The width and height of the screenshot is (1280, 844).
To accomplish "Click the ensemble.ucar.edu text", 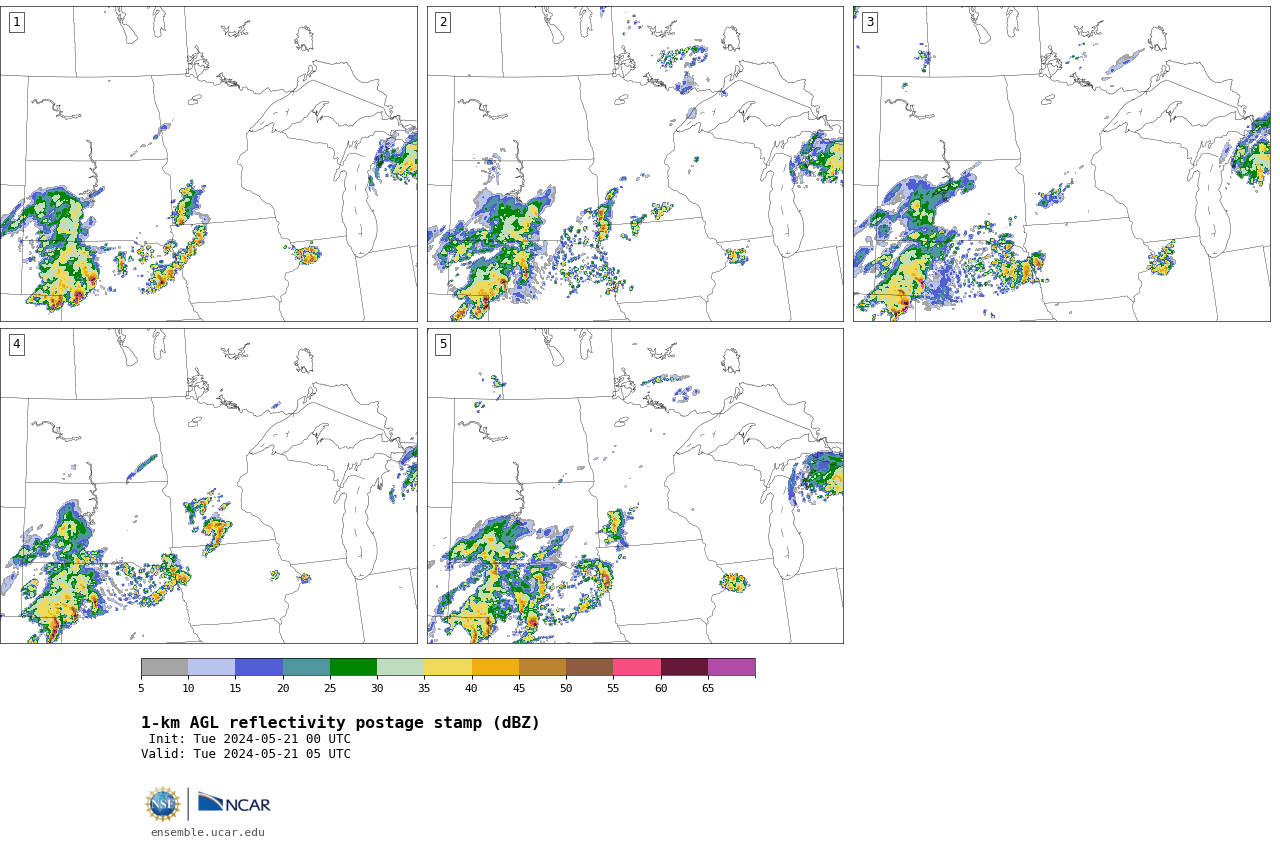I will [208, 832].
